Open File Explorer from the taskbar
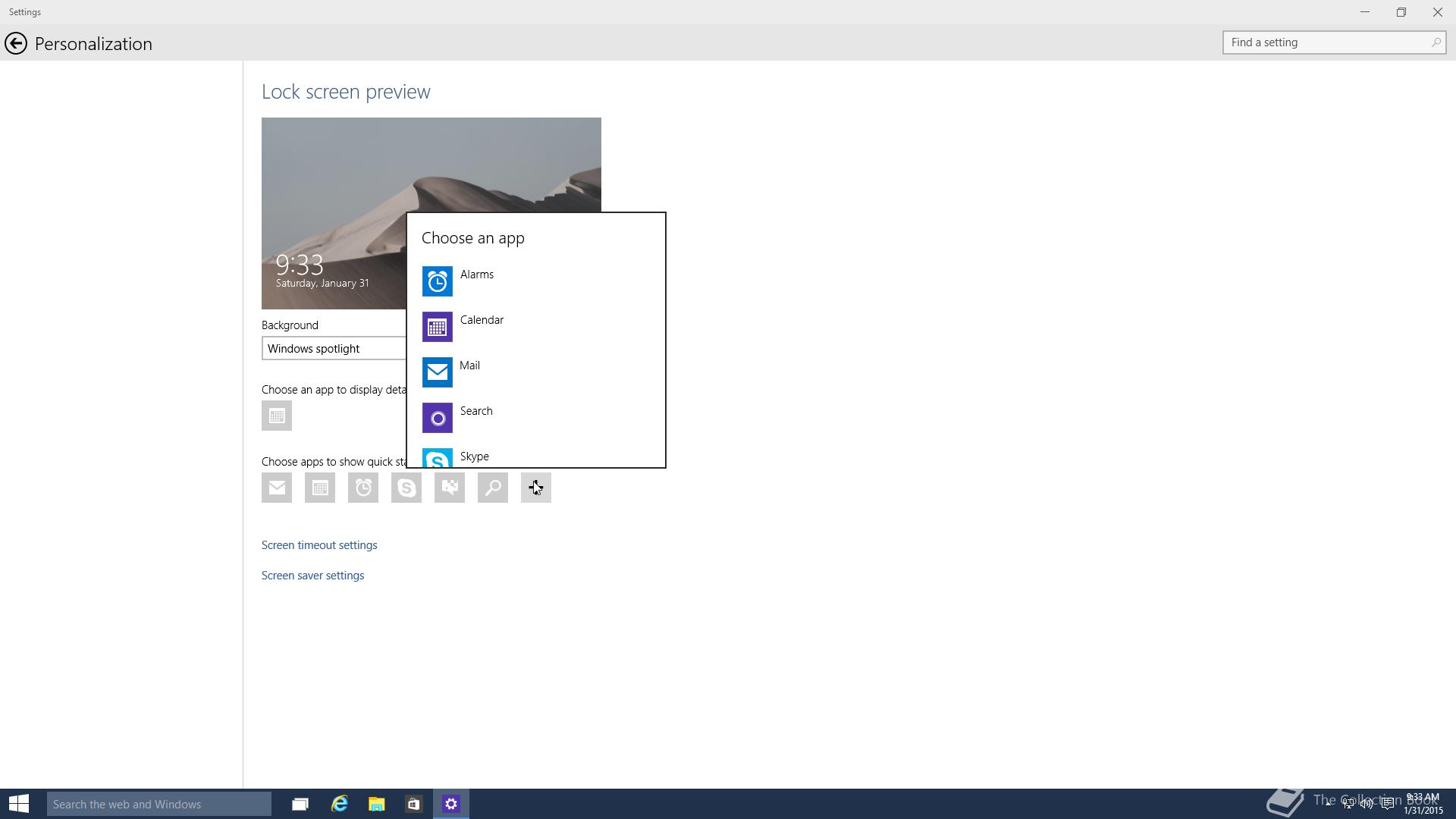The image size is (1456, 819). (x=377, y=804)
